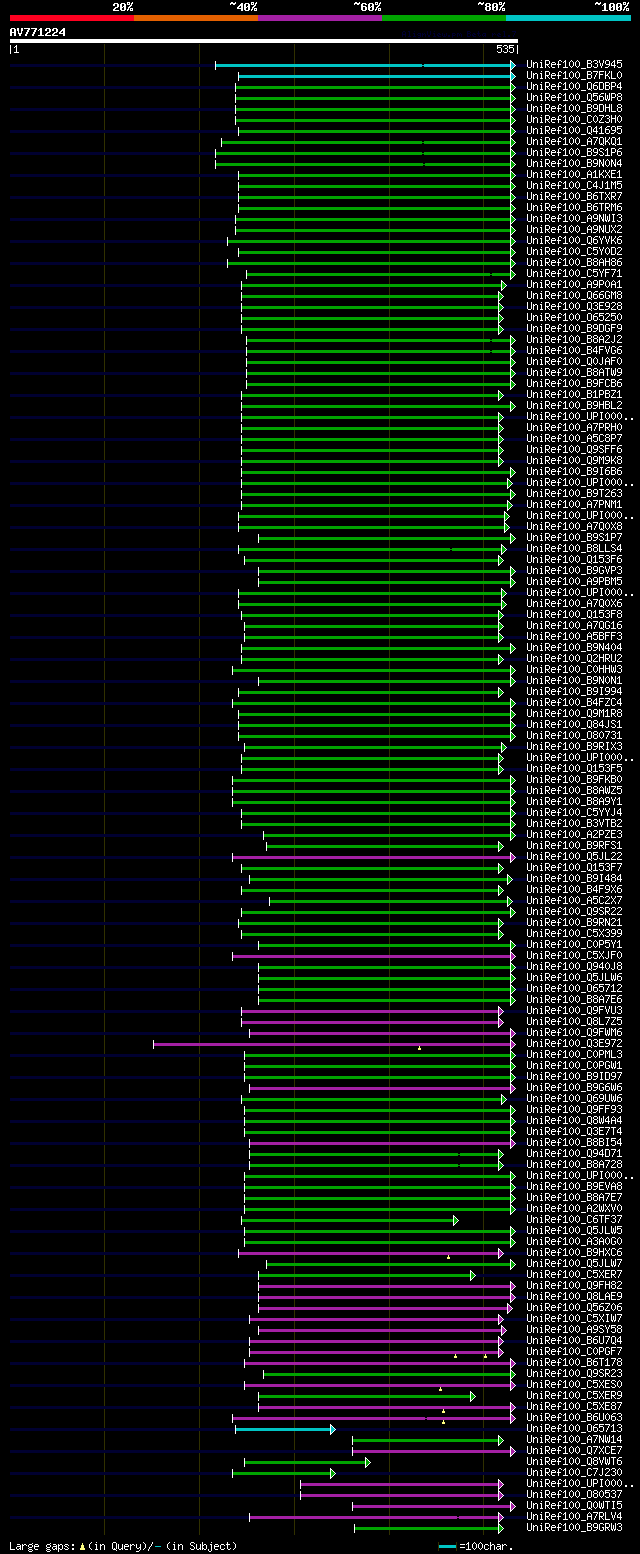This screenshot has width=640, height=1554.
Task: Select the UniRef100_Q2HRU2 label
Action: pyautogui.click(x=574, y=658)
